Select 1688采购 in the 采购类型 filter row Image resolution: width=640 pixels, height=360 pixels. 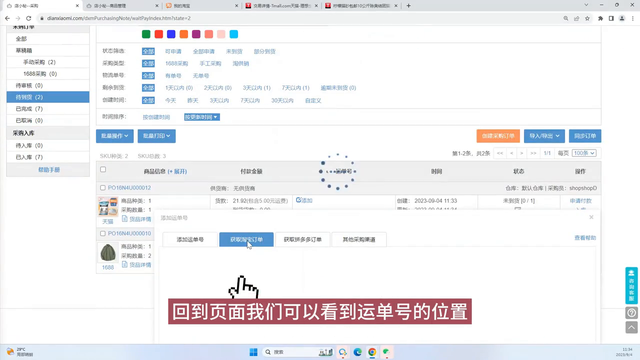tap(177, 64)
